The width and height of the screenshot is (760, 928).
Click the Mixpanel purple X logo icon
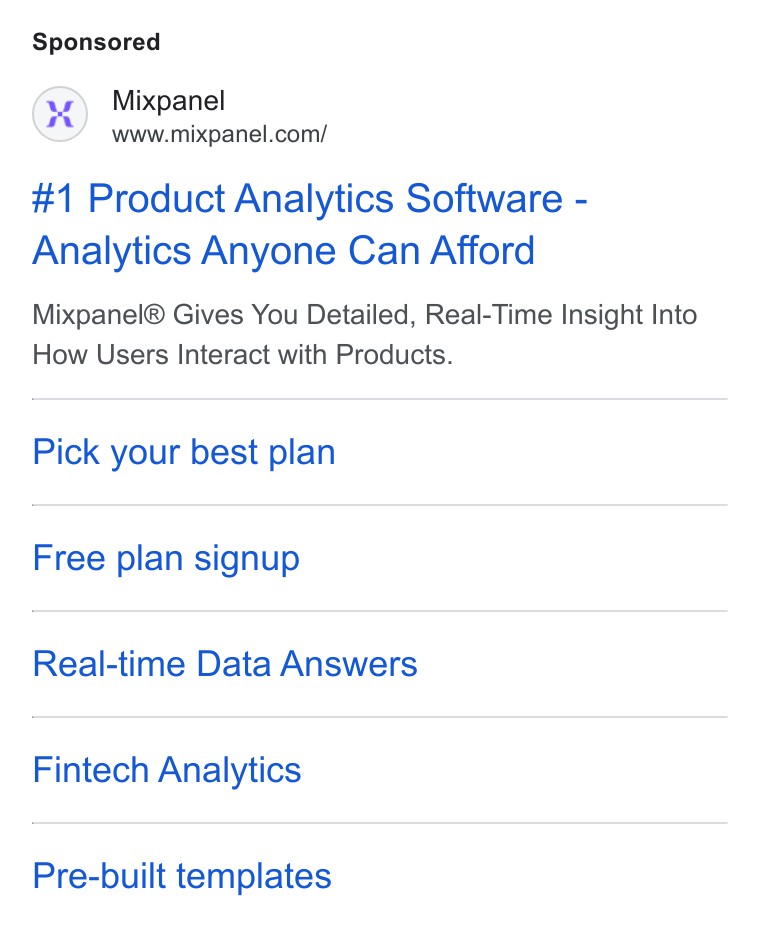60,114
